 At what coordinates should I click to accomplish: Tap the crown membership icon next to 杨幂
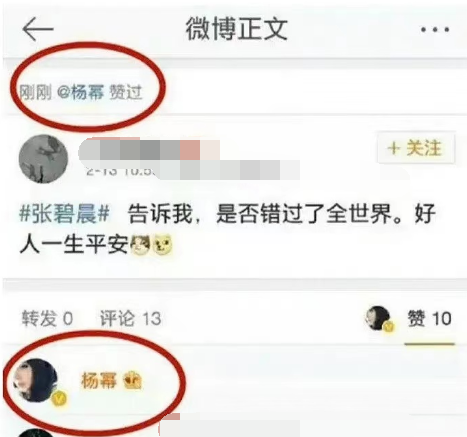[x=133, y=380]
